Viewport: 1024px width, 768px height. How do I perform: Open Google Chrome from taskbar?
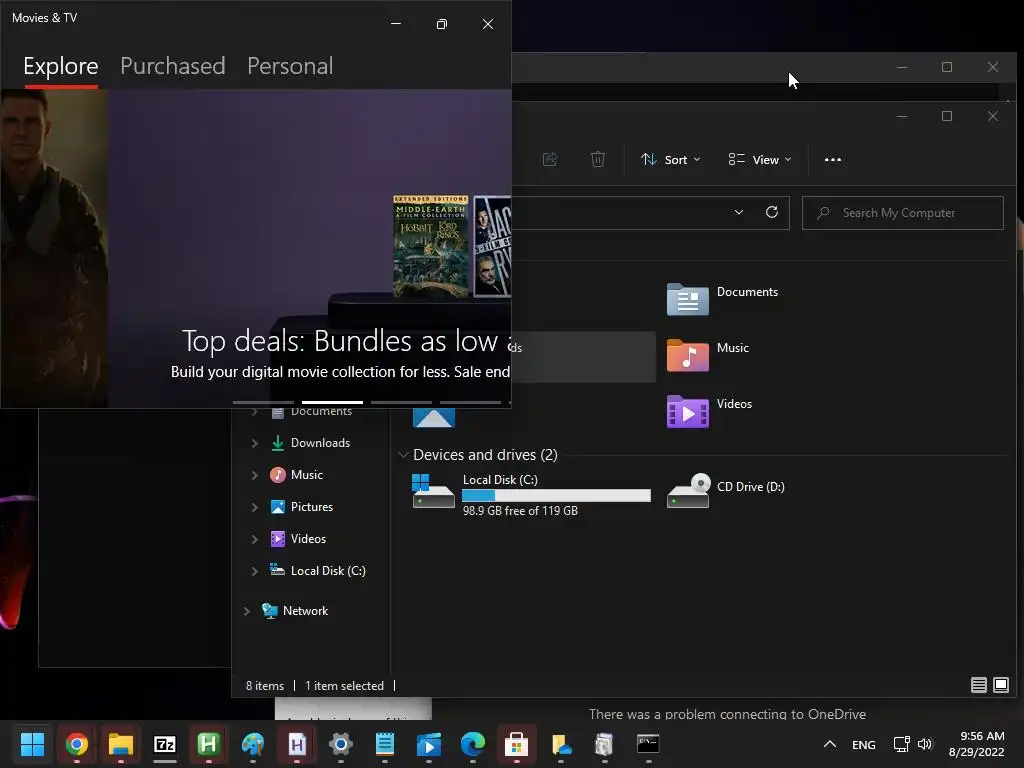pos(76,744)
